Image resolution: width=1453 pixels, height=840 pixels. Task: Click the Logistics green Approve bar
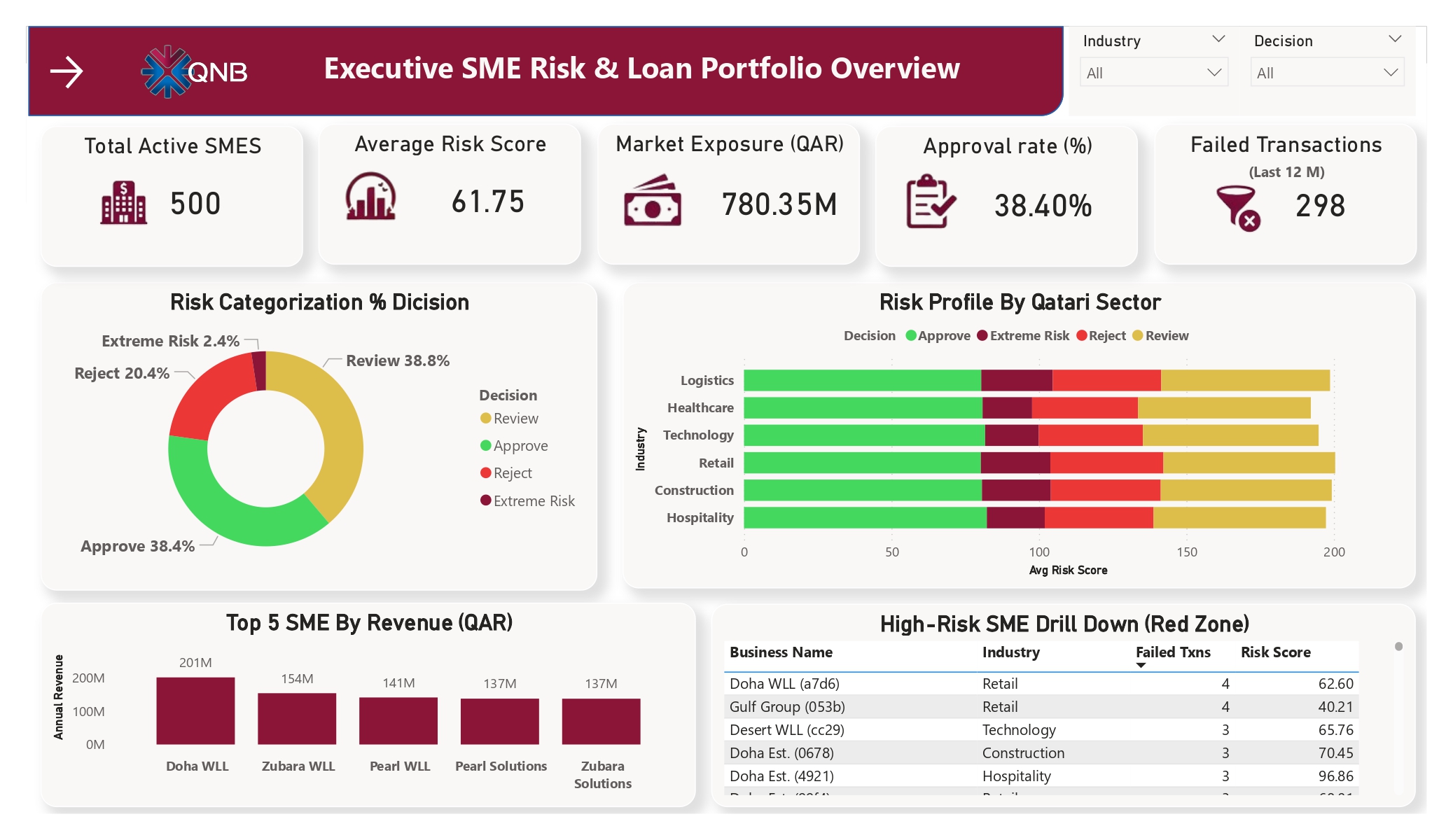[862, 380]
